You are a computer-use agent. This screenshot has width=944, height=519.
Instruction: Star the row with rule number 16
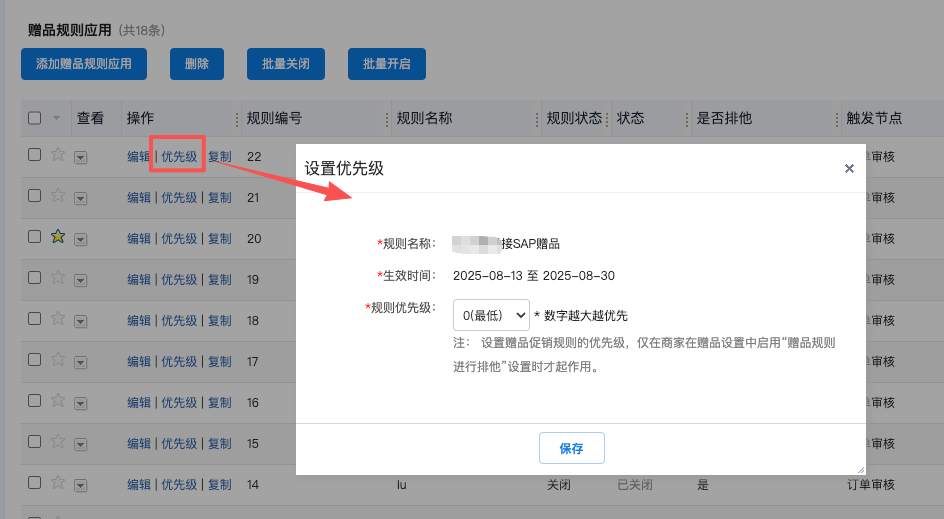(x=58, y=401)
